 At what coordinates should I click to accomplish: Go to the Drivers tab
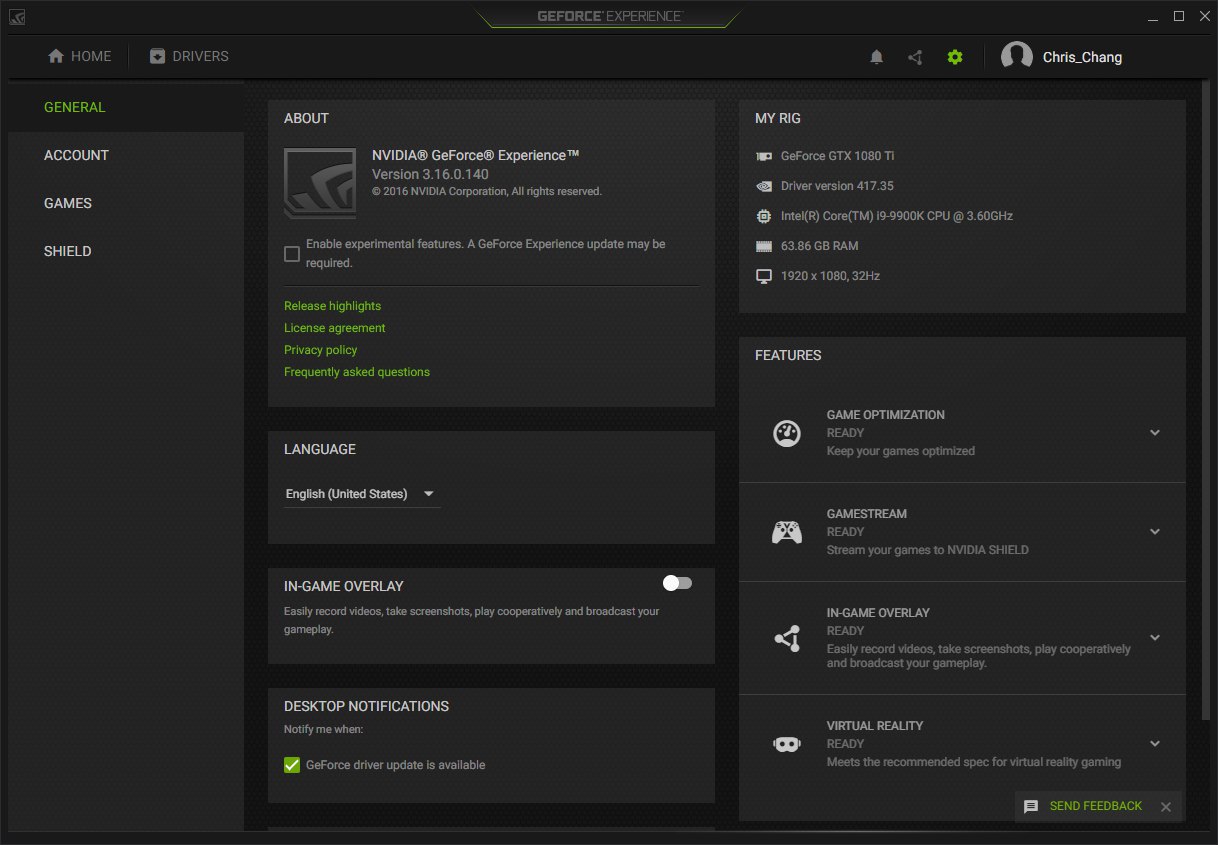(189, 57)
